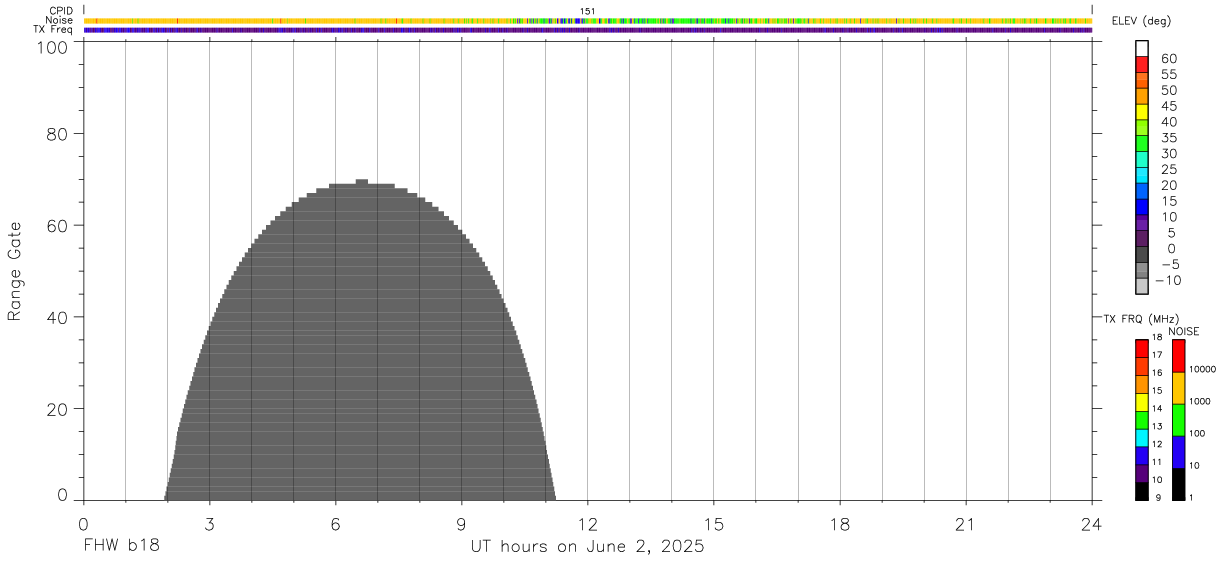
Task: Click the x-axis tick label "24"
Action: click(1092, 524)
